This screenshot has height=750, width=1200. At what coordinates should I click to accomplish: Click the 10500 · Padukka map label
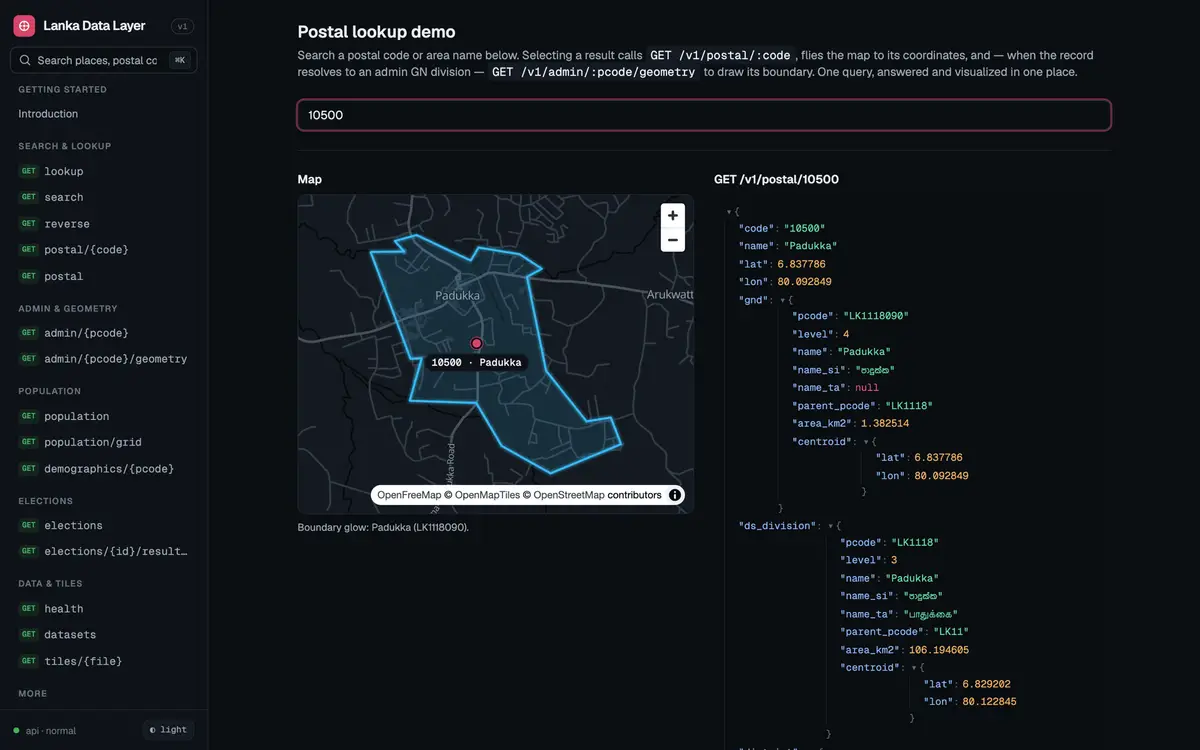point(476,362)
